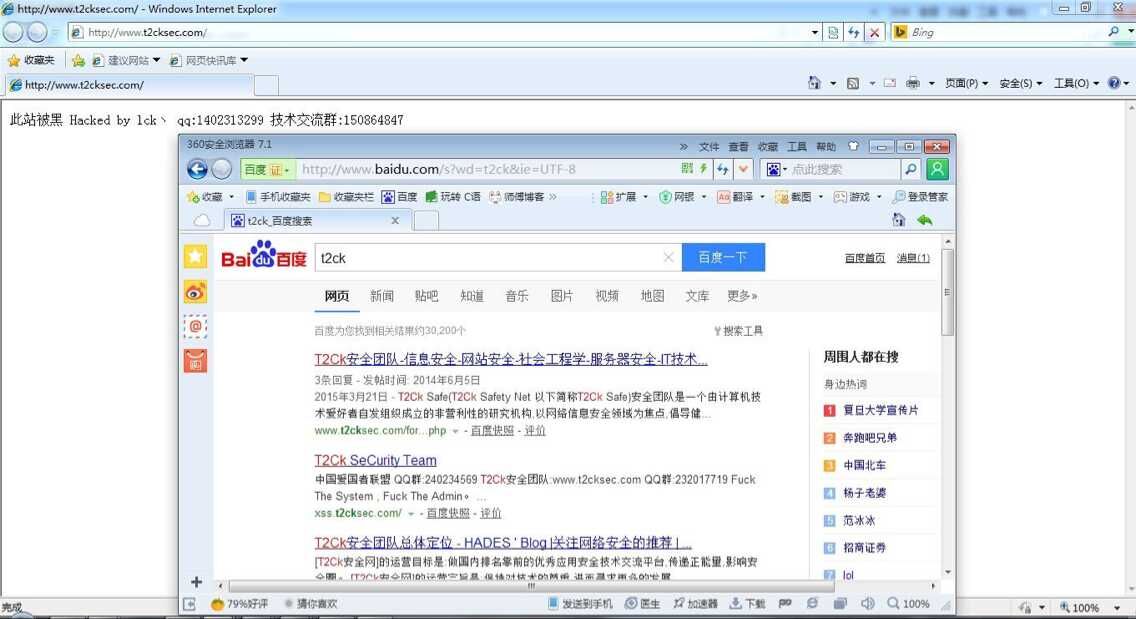Image resolution: width=1136 pixels, height=619 pixels.
Task: Click 医生 doctor item in status bar
Action: tap(643, 603)
